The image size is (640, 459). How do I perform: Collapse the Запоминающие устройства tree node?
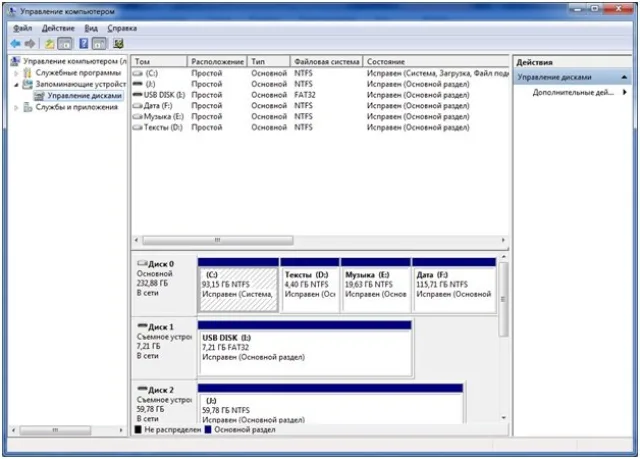pos(16,84)
